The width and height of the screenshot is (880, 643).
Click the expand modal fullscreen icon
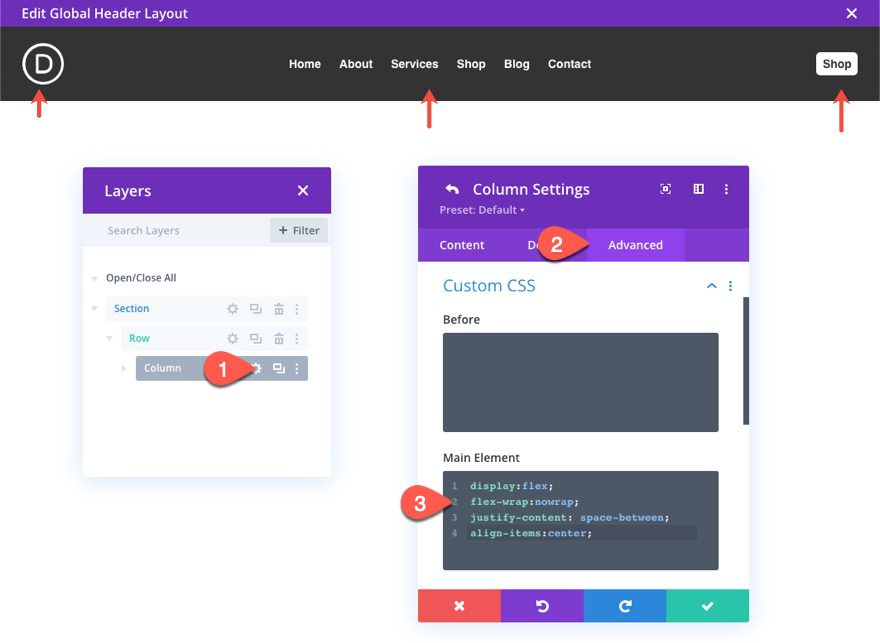[666, 189]
